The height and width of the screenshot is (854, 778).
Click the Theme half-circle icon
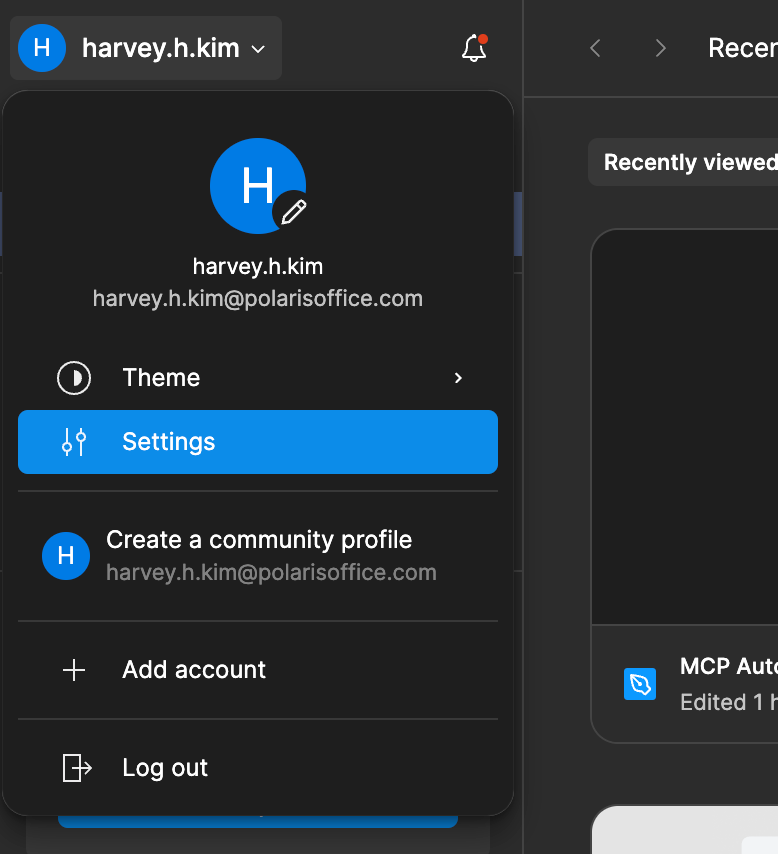pos(74,378)
